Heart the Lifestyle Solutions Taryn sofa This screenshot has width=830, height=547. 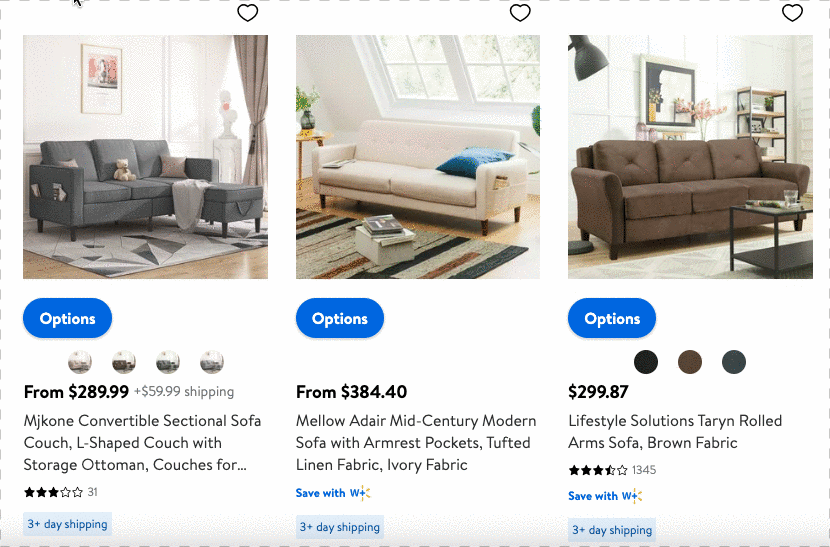(792, 13)
